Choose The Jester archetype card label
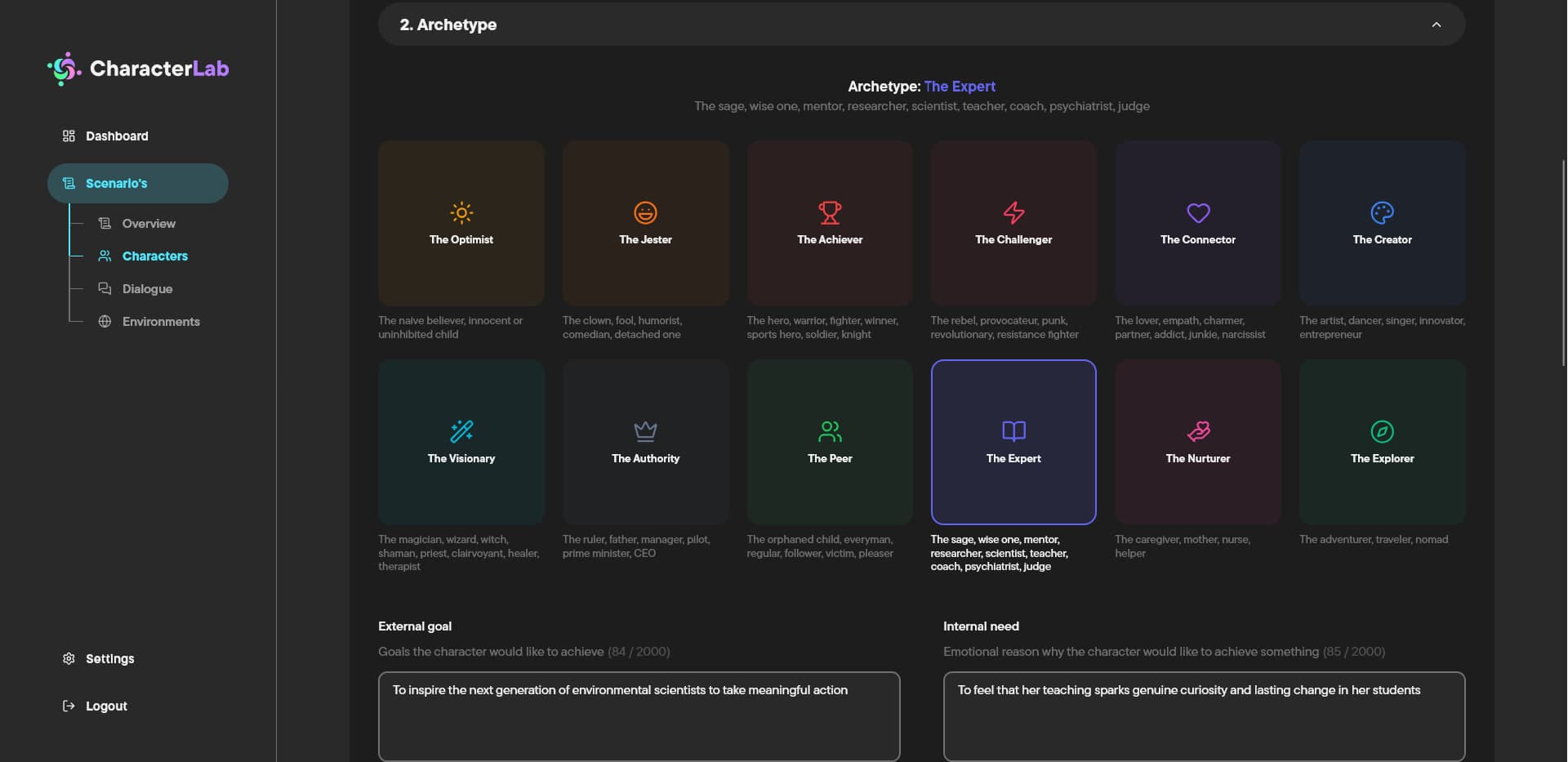This screenshot has height=762, width=1568. click(x=645, y=239)
